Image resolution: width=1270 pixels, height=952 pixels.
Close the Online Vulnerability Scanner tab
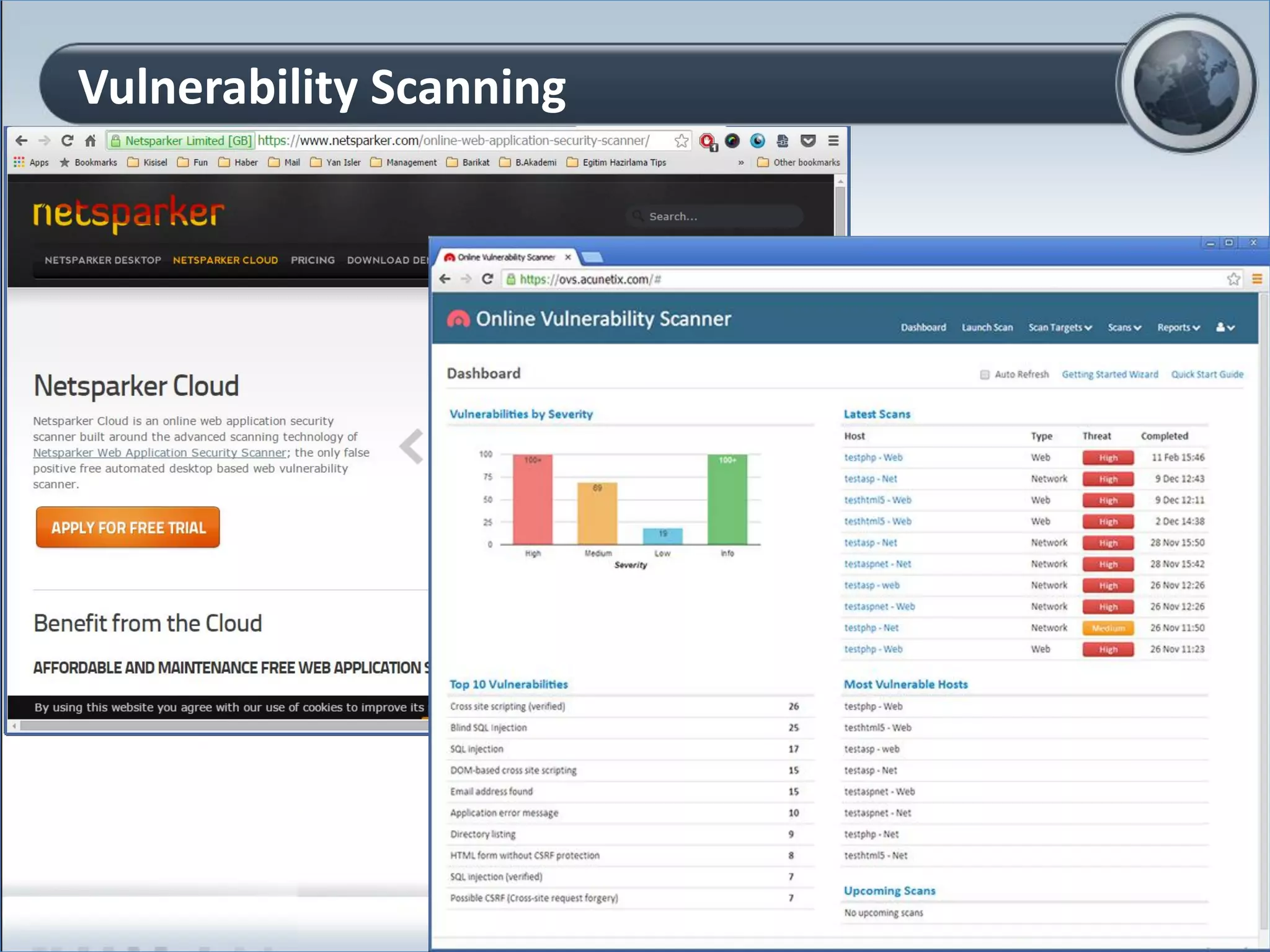point(568,257)
